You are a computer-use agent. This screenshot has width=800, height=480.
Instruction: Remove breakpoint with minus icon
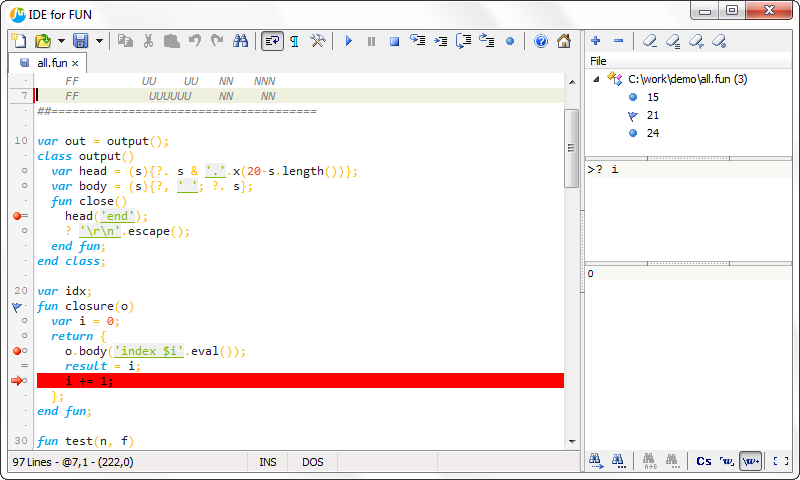click(x=618, y=41)
